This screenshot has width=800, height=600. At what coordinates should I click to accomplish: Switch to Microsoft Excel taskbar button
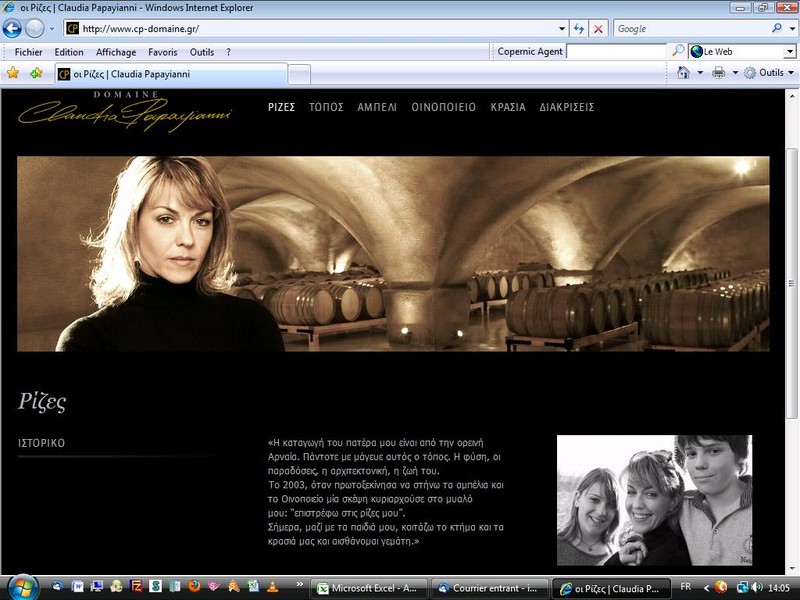tap(369, 588)
